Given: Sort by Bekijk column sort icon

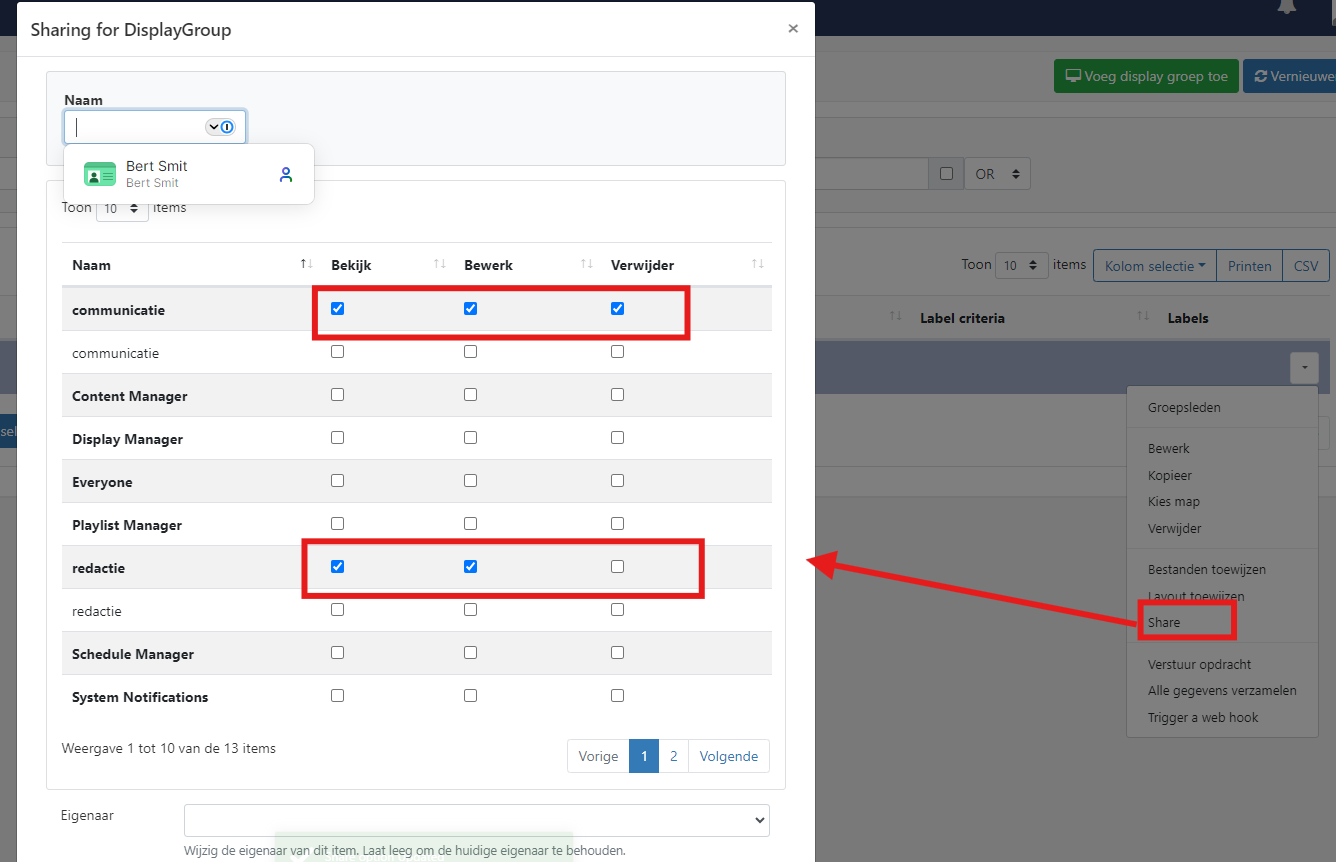Looking at the screenshot, I should (x=439, y=264).
